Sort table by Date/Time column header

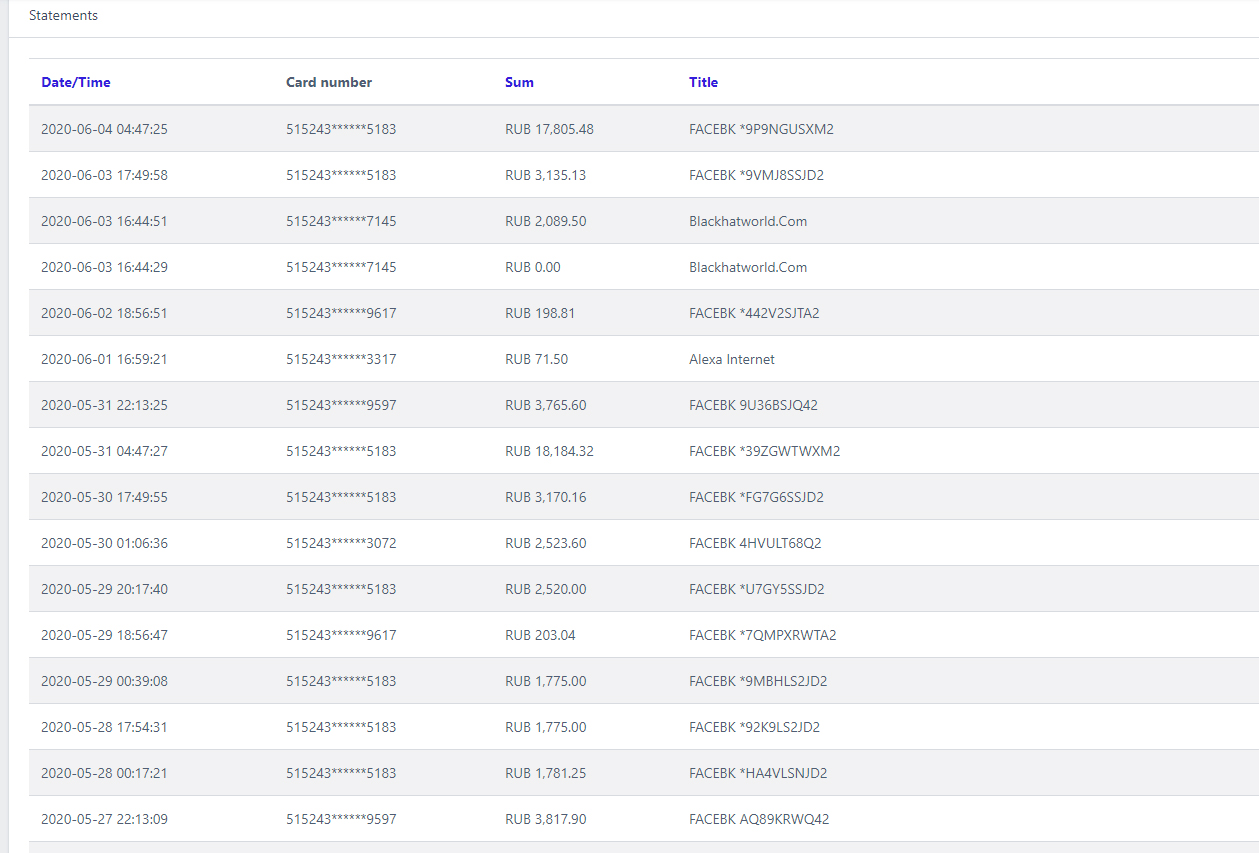pos(76,82)
